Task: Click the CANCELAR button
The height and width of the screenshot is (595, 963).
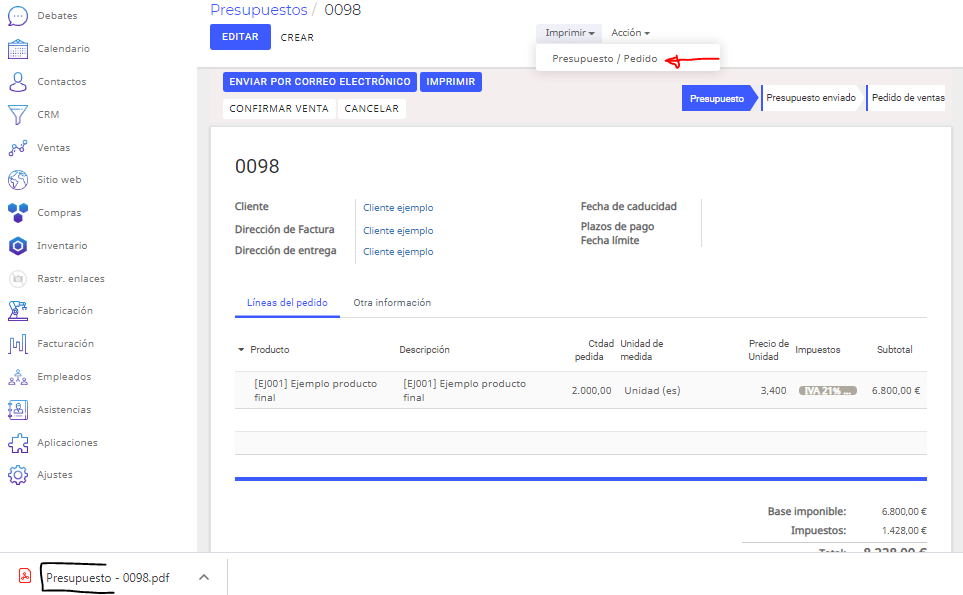Action: tap(372, 109)
